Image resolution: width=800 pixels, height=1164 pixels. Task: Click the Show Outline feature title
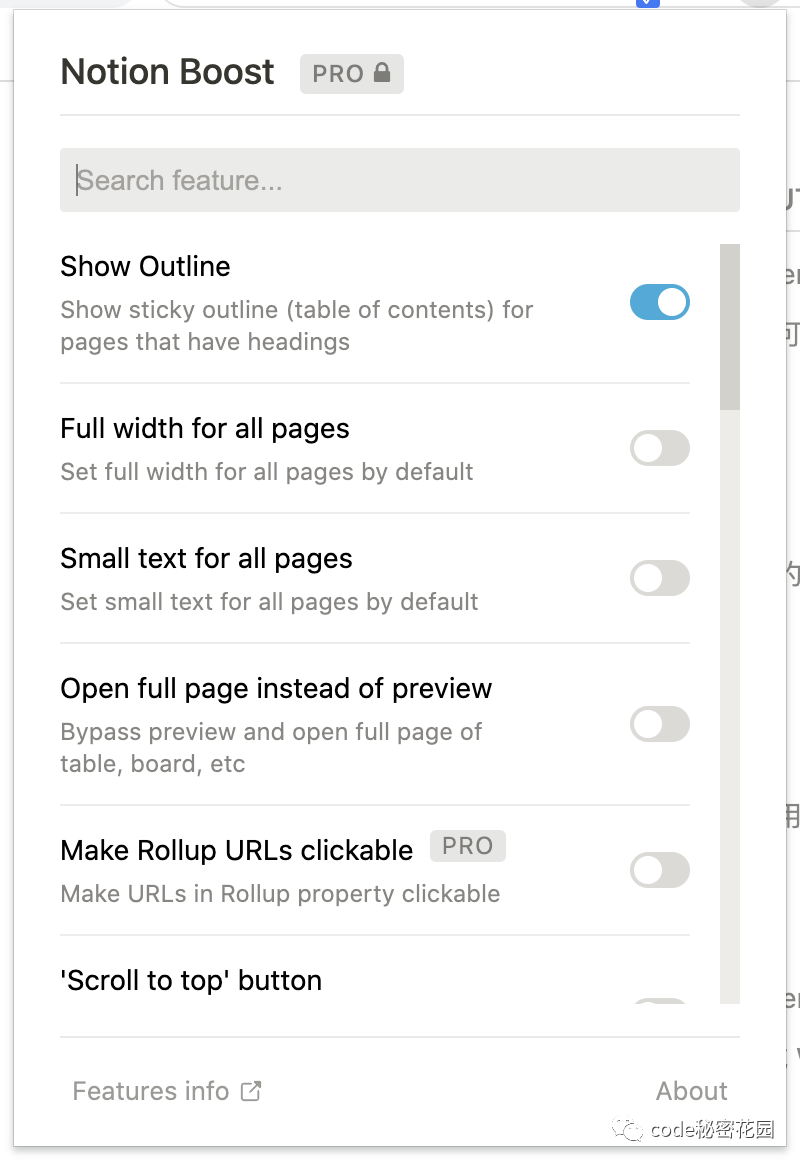(x=145, y=266)
